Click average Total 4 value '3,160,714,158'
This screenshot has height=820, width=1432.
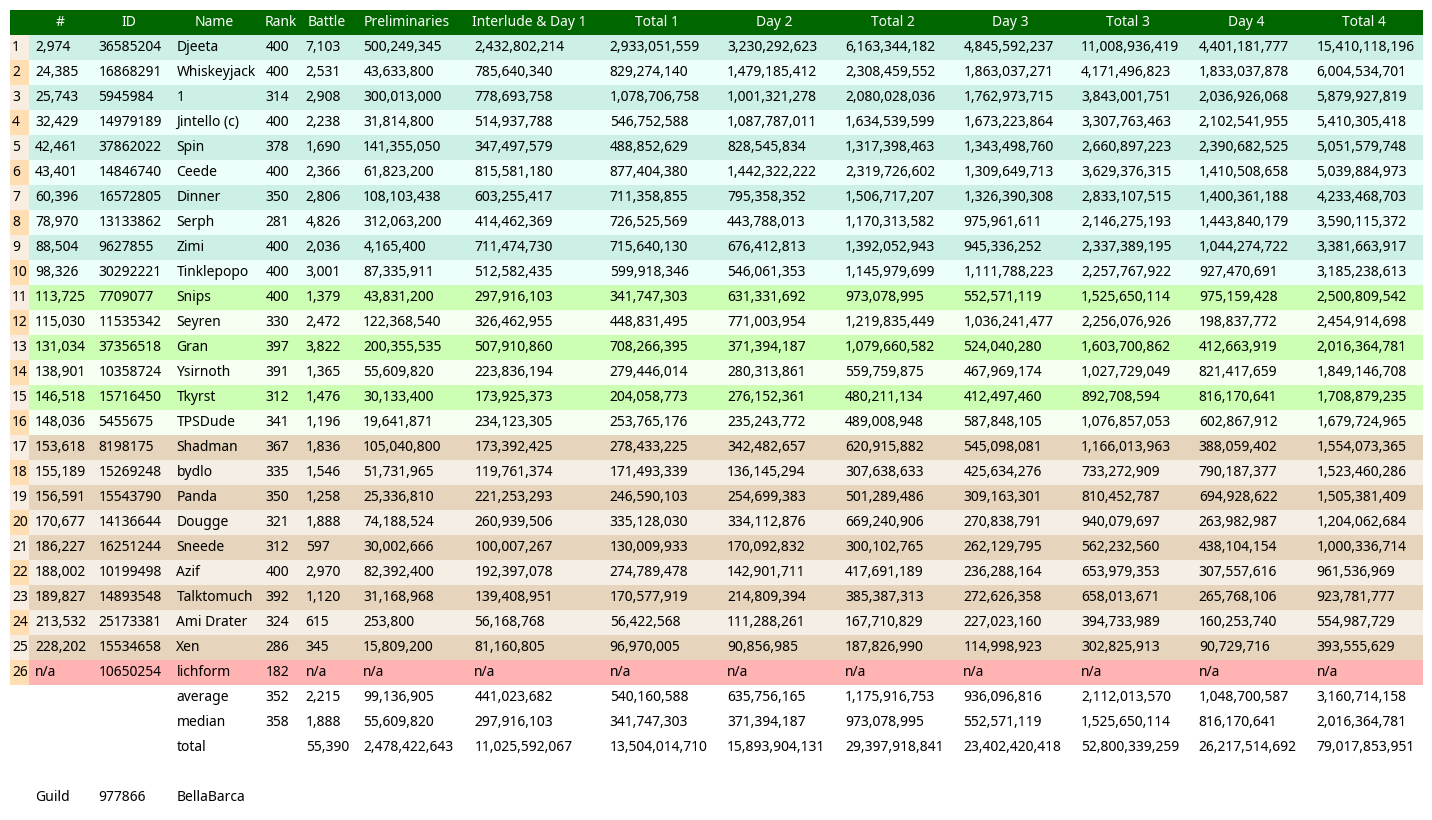coord(1361,696)
